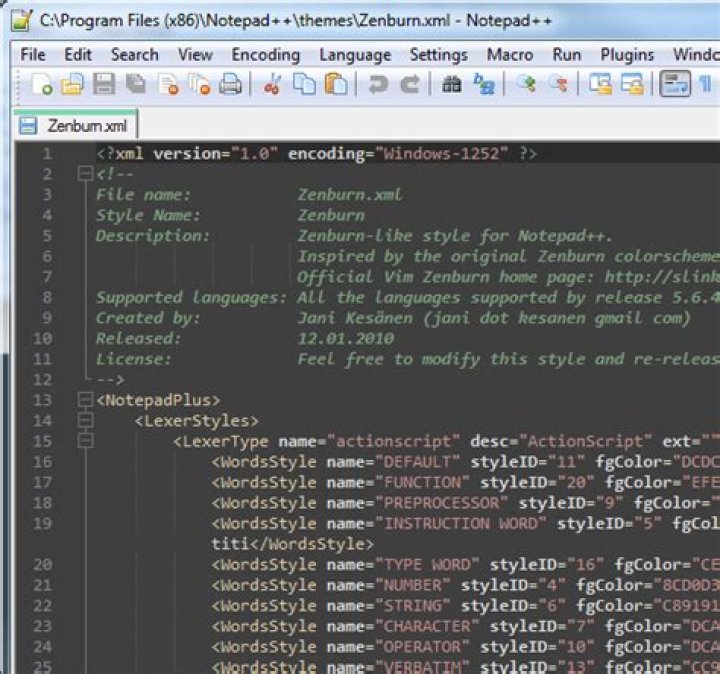Select the Zenburn.xml document tab
The image size is (720, 674).
(75, 125)
